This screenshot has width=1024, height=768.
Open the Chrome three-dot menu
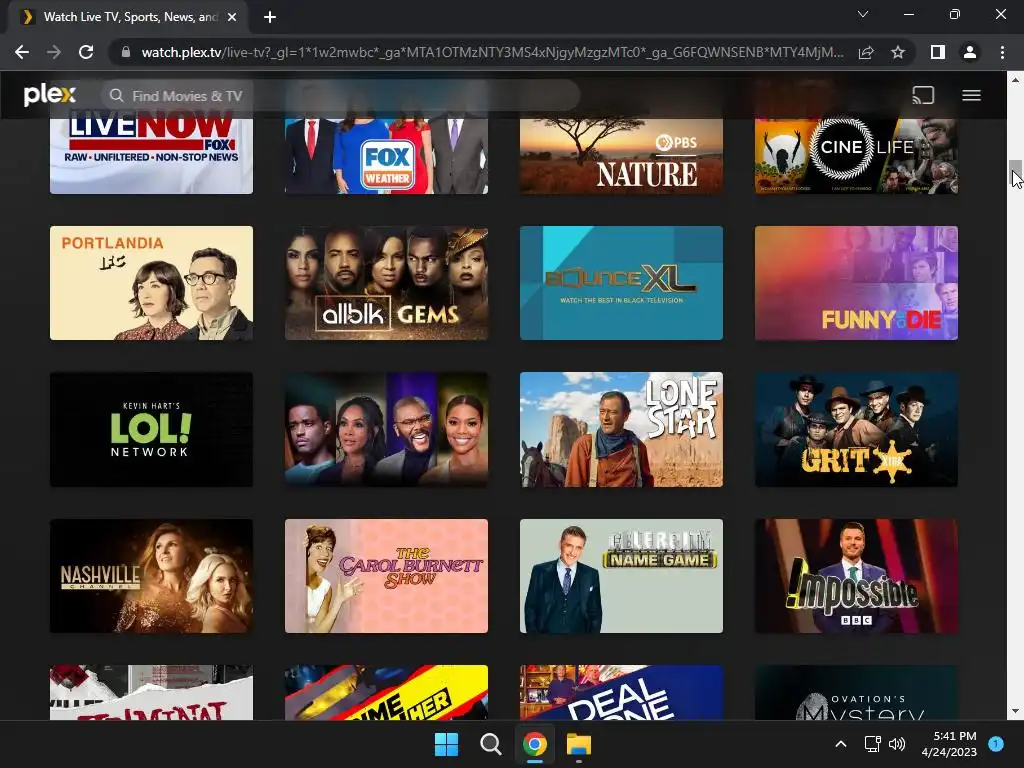[1002, 52]
